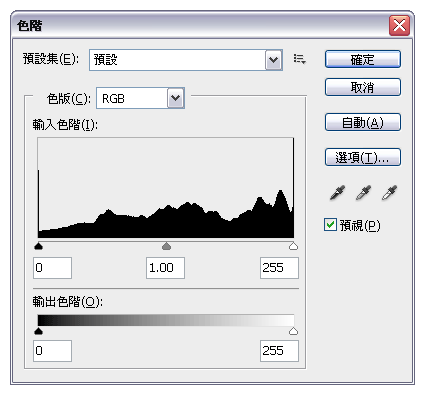This screenshot has height=395, width=425.
Task: Open 選項(T)... options dialog
Action: (x=363, y=157)
